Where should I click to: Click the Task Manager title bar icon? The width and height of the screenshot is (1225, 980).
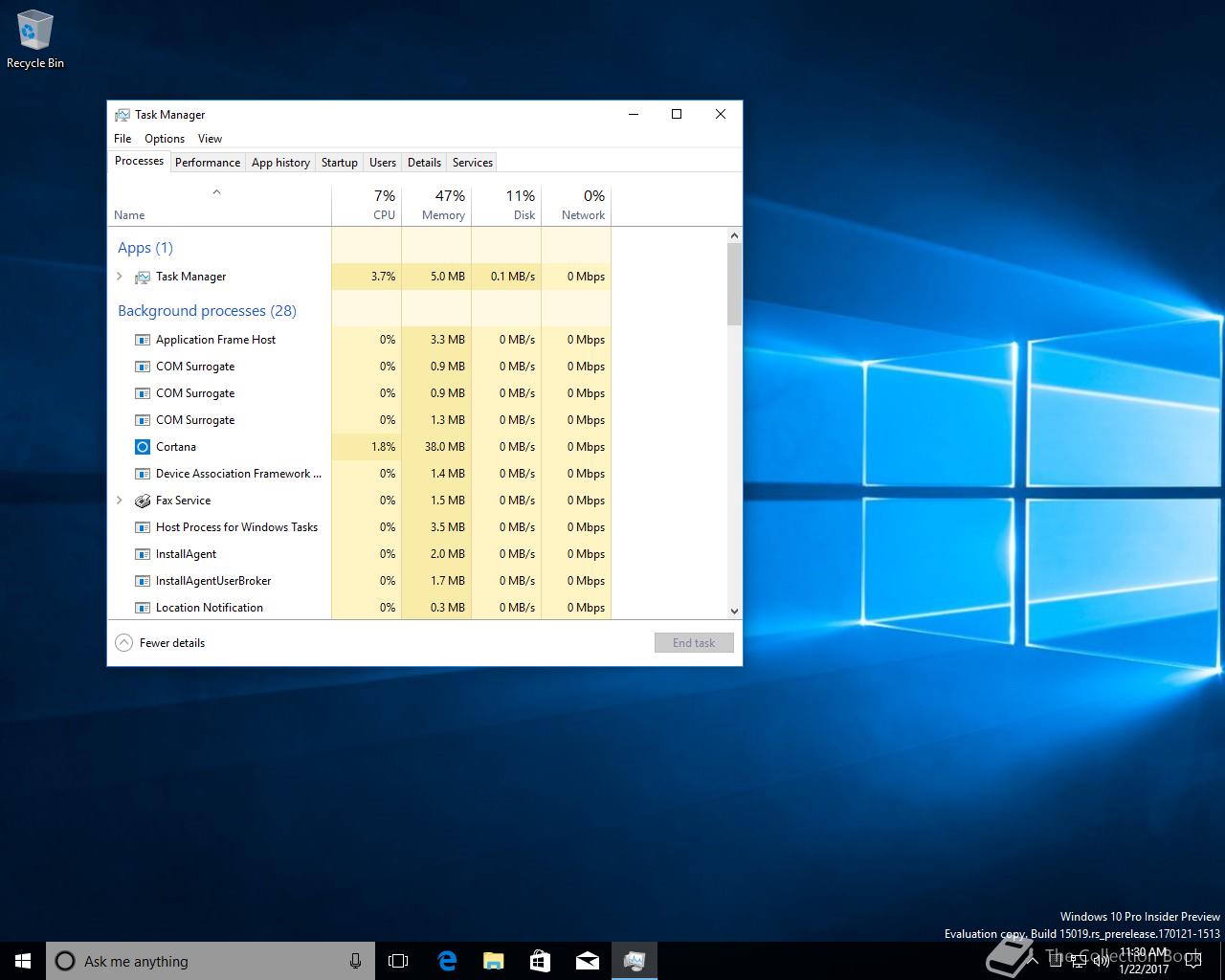pos(122,115)
